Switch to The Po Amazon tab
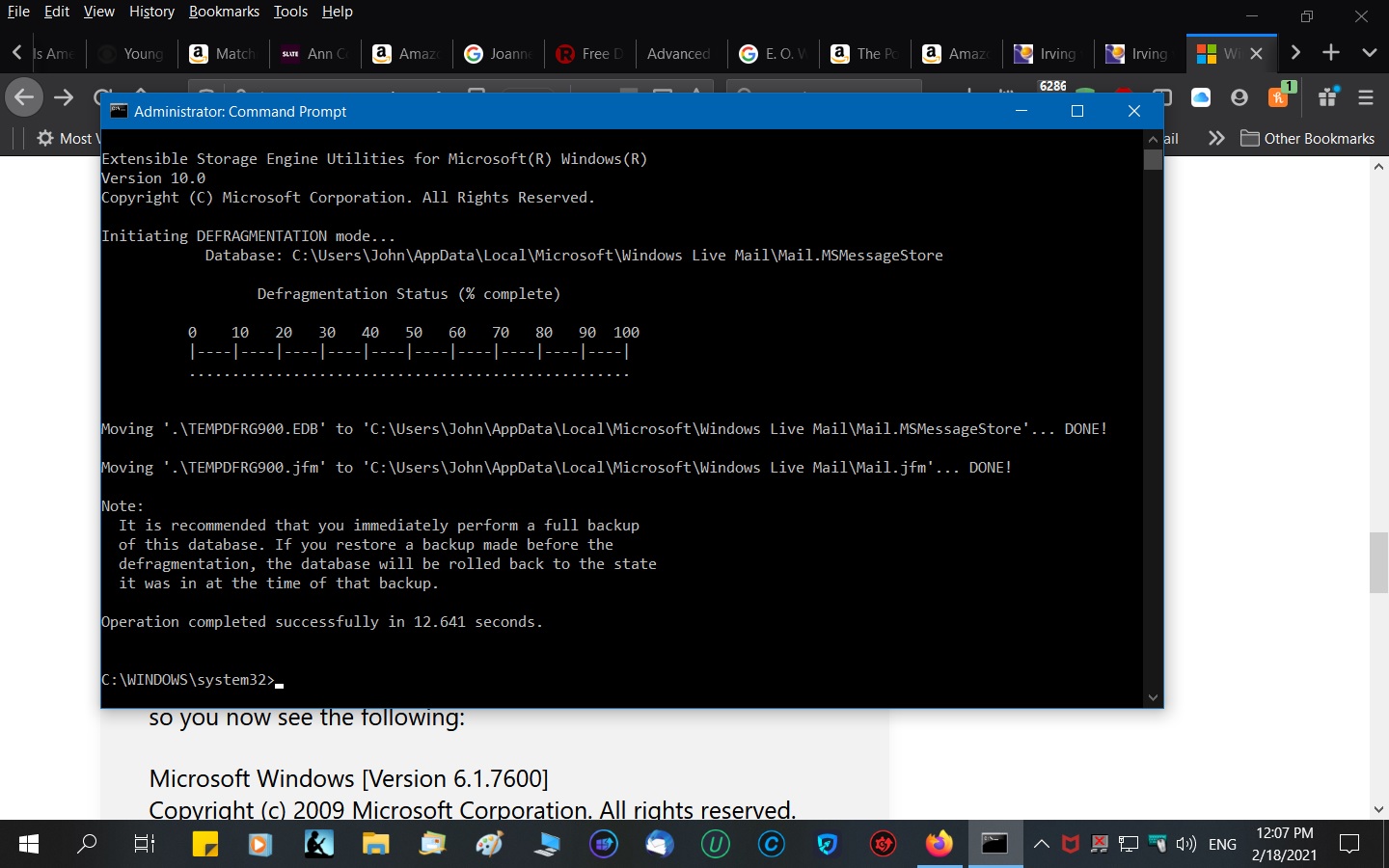The width and height of the screenshot is (1389, 868). click(865, 54)
